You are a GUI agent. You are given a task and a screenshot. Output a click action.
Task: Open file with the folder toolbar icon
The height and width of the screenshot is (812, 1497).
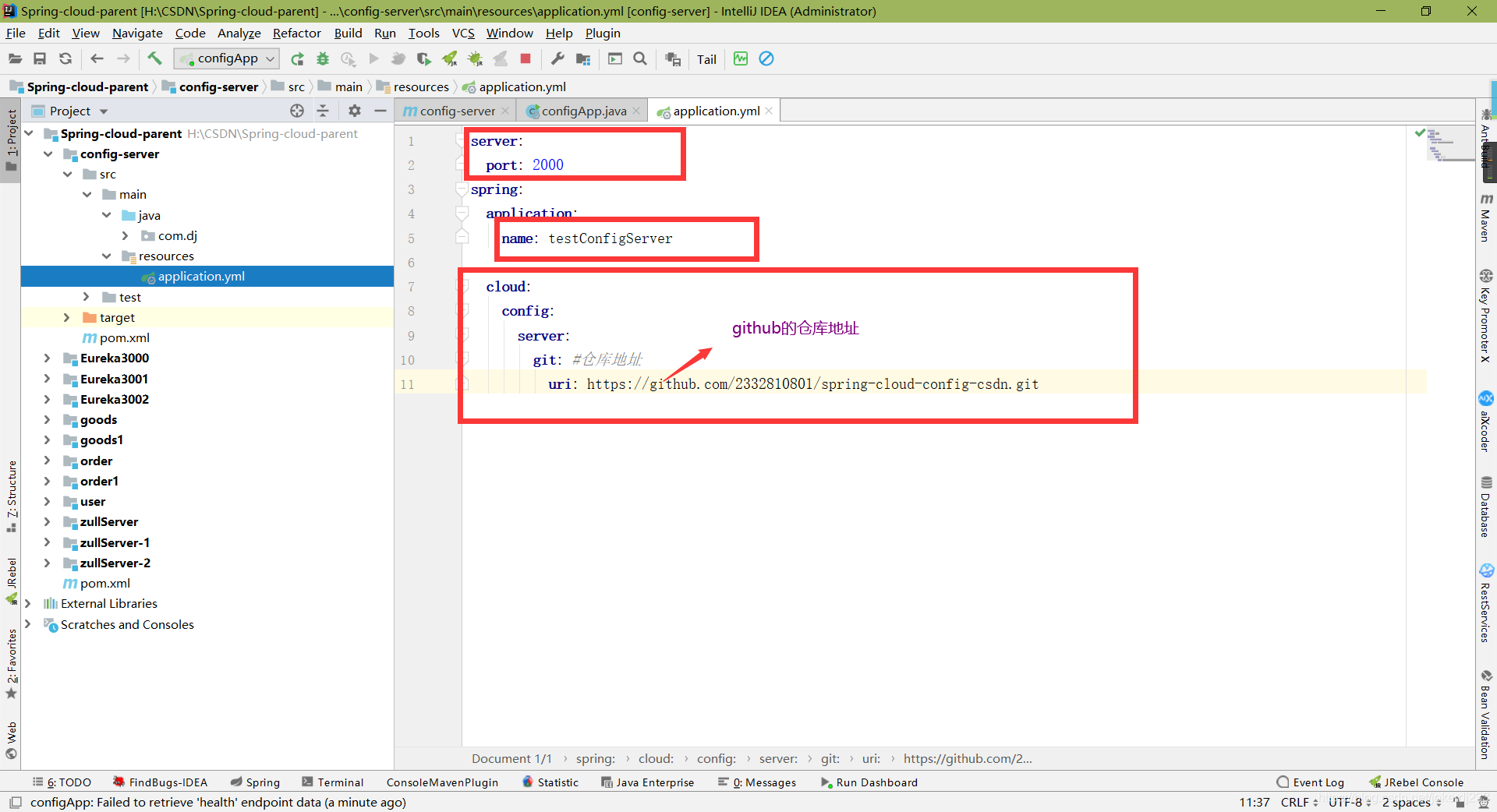pyautogui.click(x=15, y=58)
